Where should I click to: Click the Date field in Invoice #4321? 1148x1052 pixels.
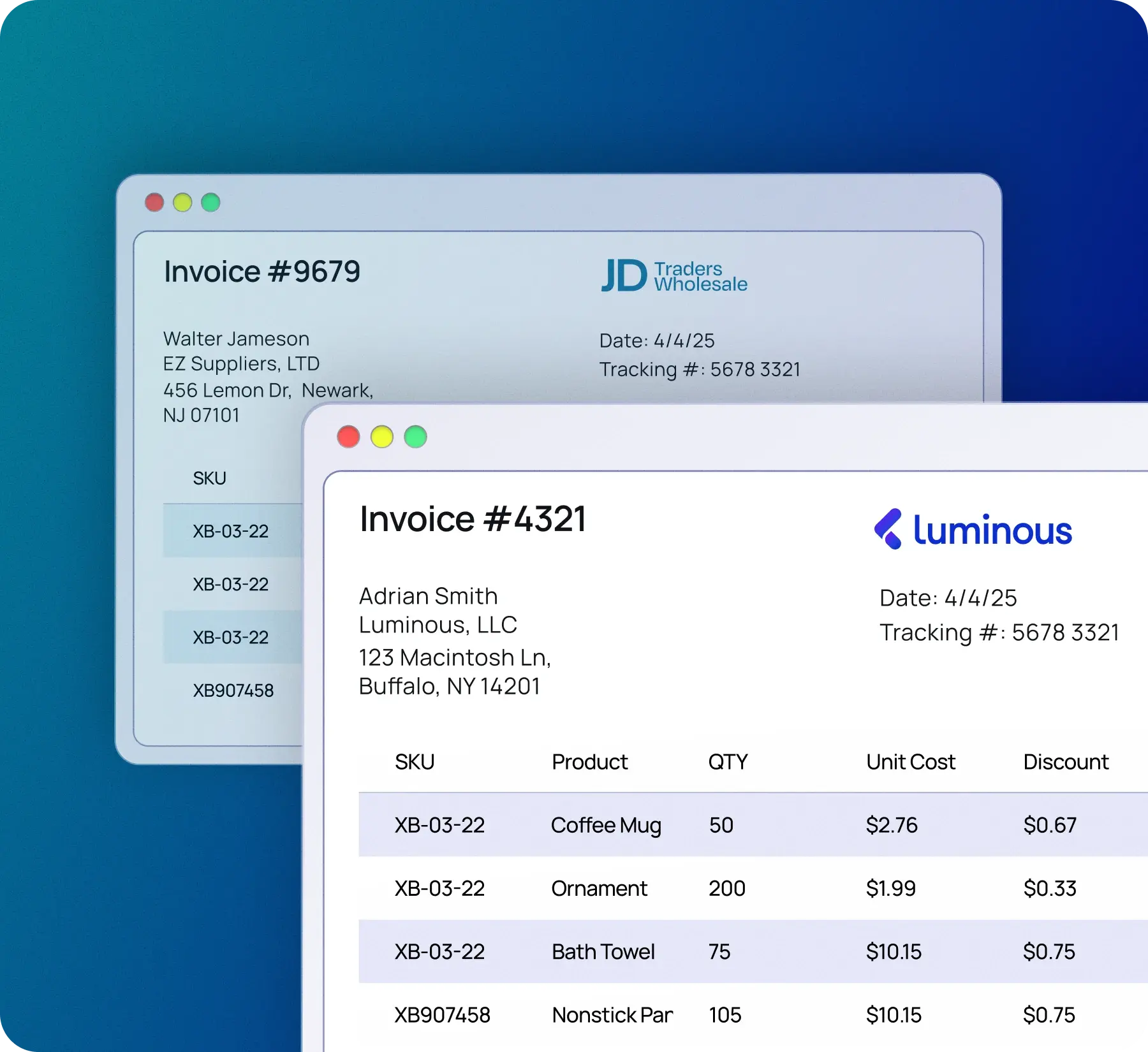[948, 598]
